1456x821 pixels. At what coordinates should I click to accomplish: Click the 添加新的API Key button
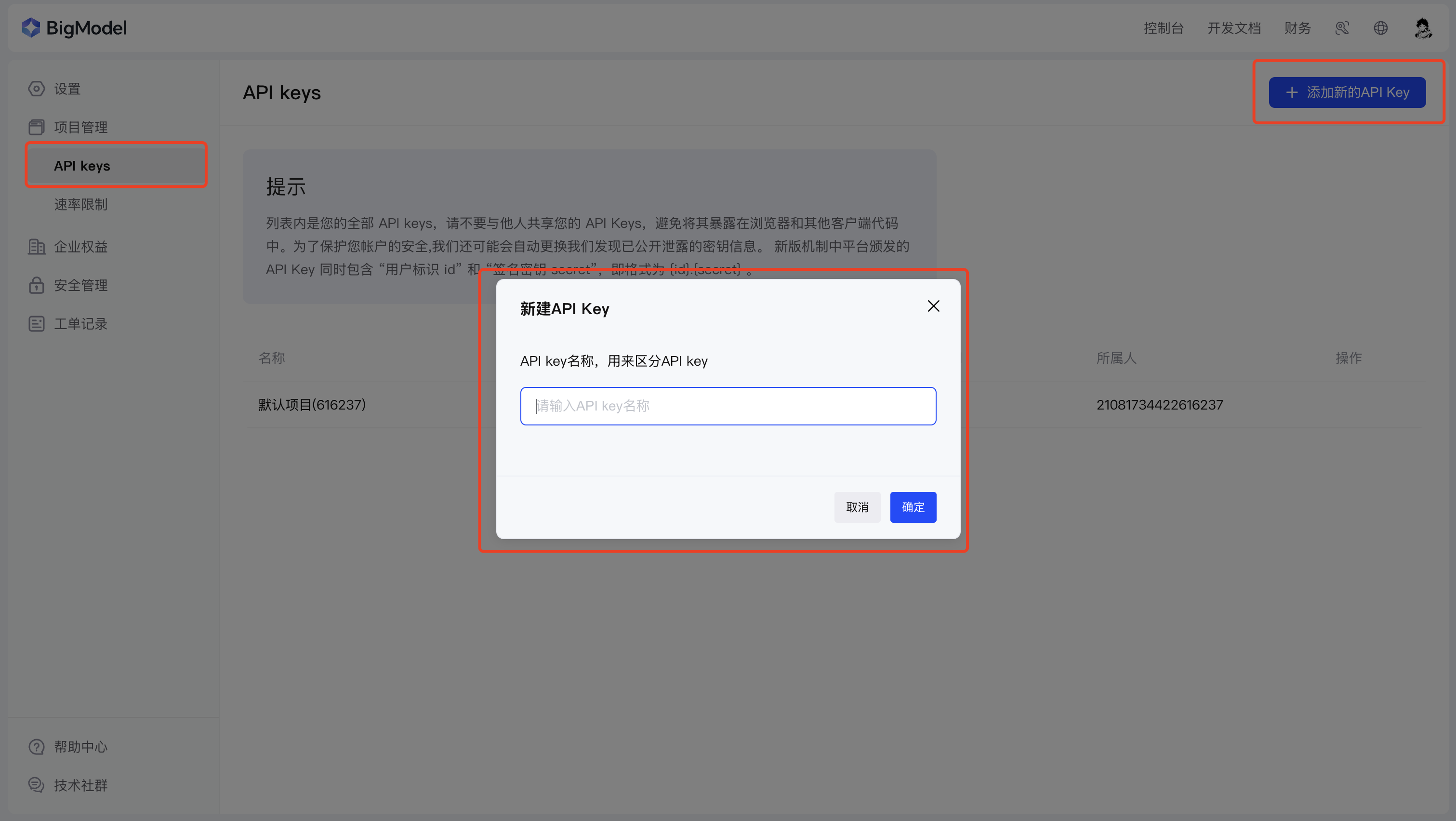point(1348,92)
